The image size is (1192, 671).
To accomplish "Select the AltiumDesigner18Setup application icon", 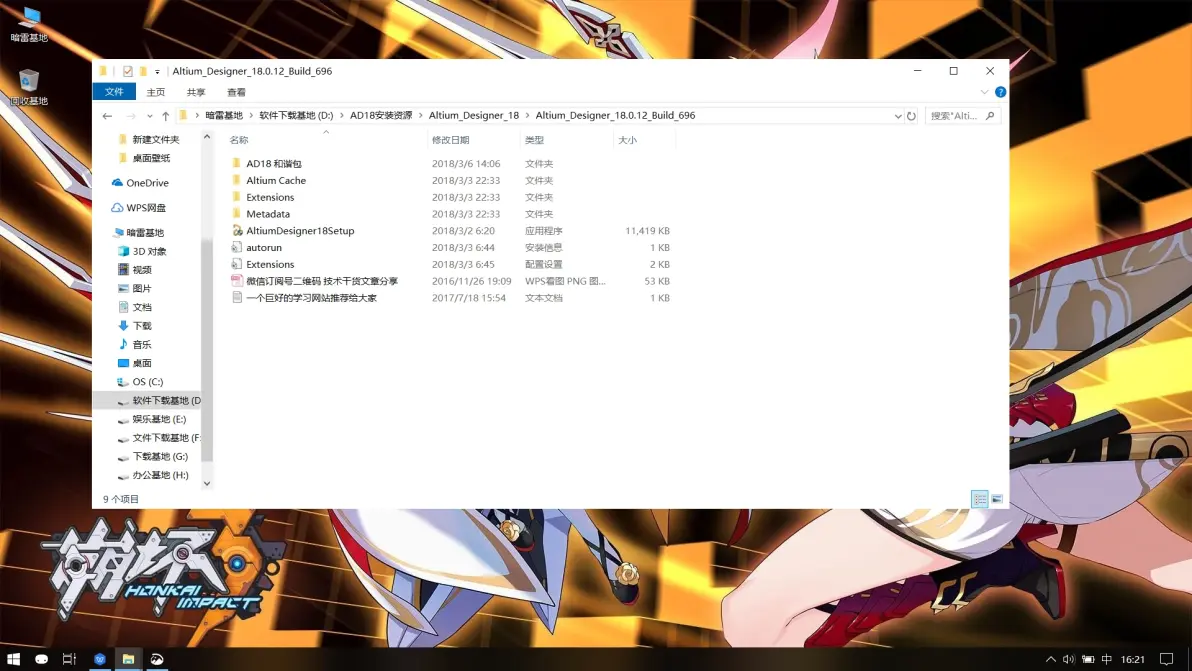I will pos(237,230).
